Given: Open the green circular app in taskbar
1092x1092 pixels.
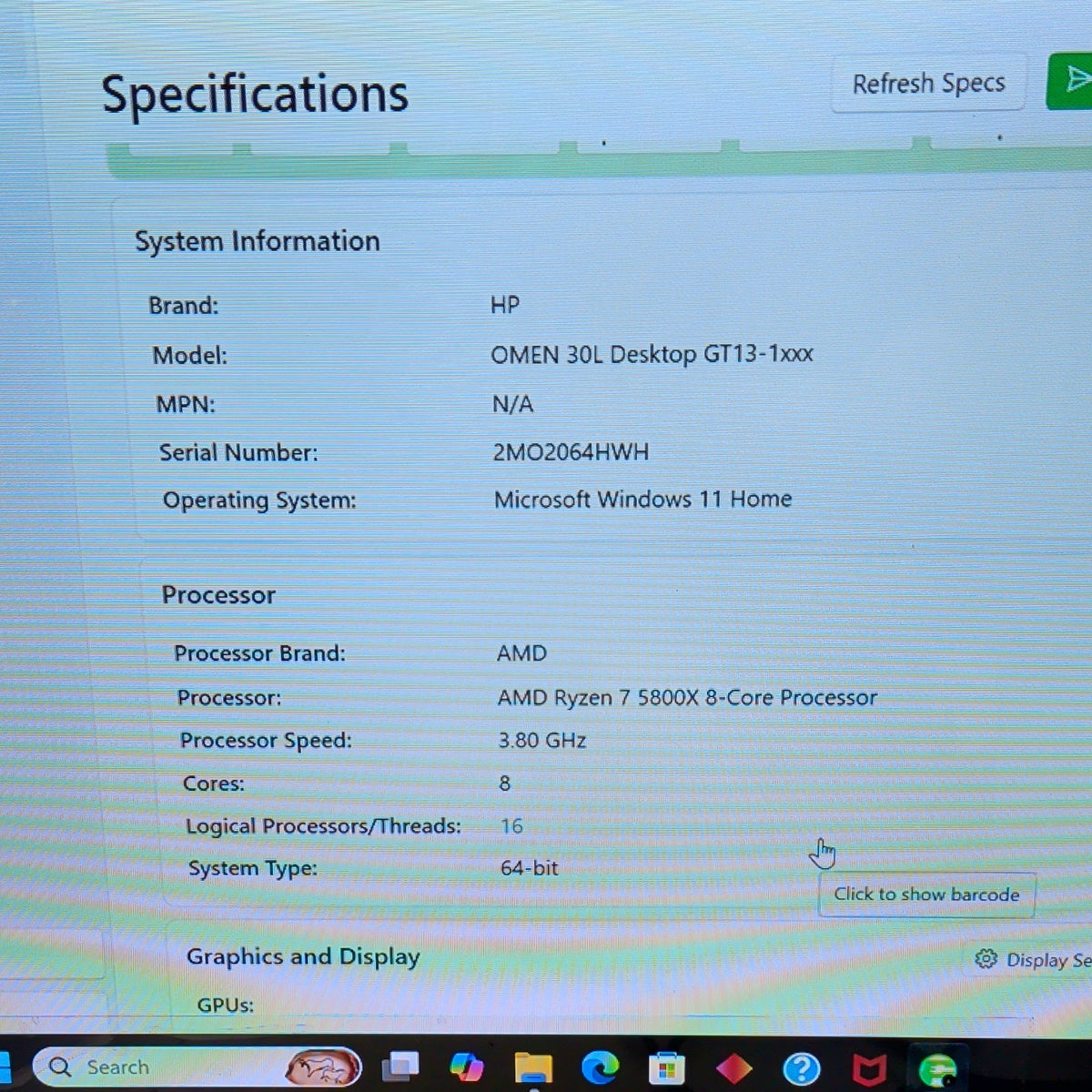Looking at the screenshot, I should 937,1069.
